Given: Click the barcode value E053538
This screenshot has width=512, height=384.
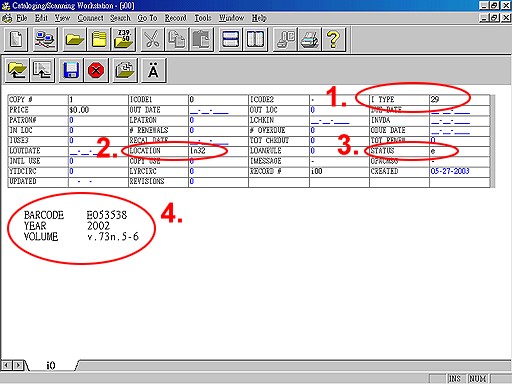Looking at the screenshot, I should [107, 215].
